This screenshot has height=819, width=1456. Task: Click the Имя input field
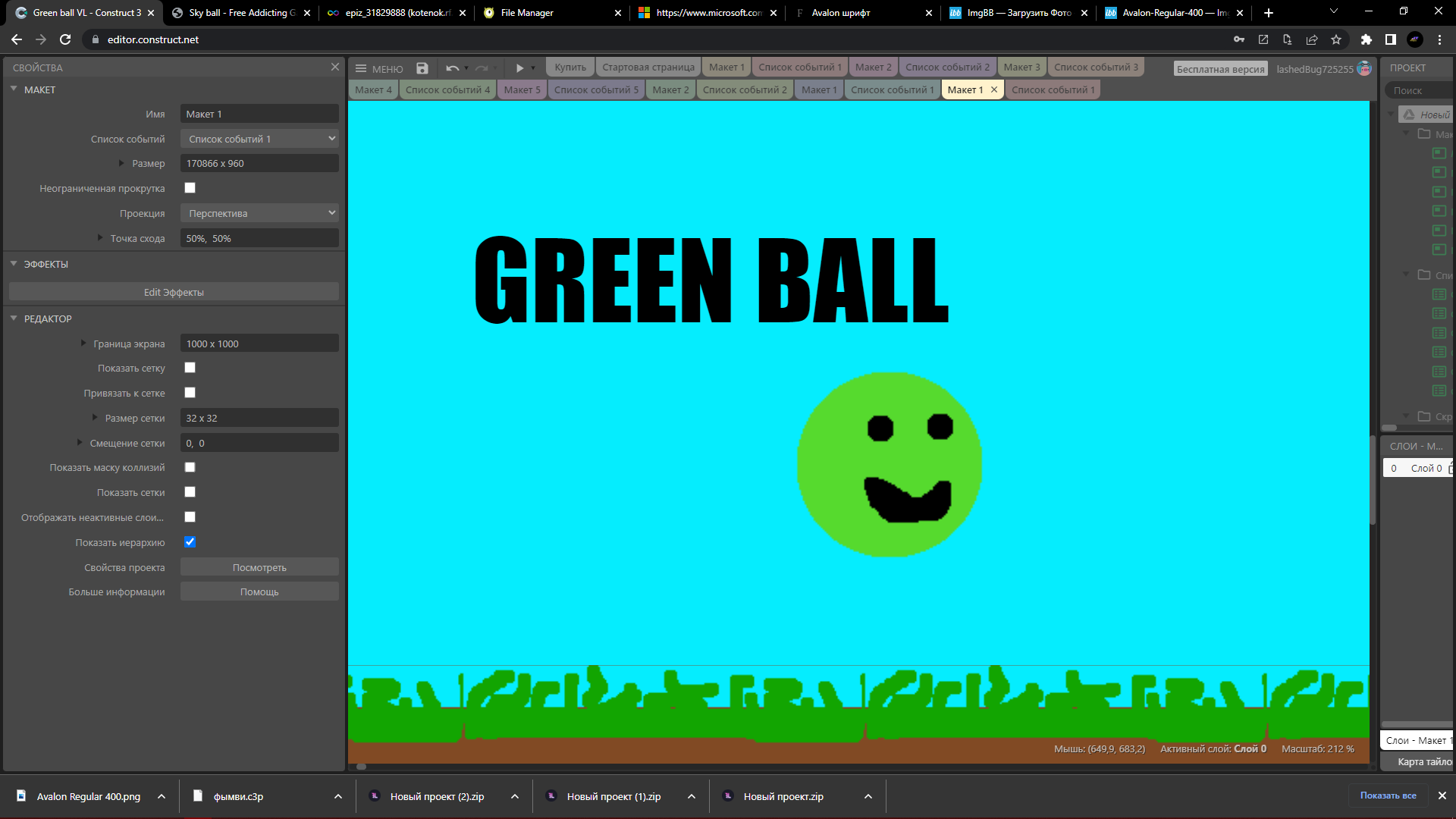coord(259,114)
